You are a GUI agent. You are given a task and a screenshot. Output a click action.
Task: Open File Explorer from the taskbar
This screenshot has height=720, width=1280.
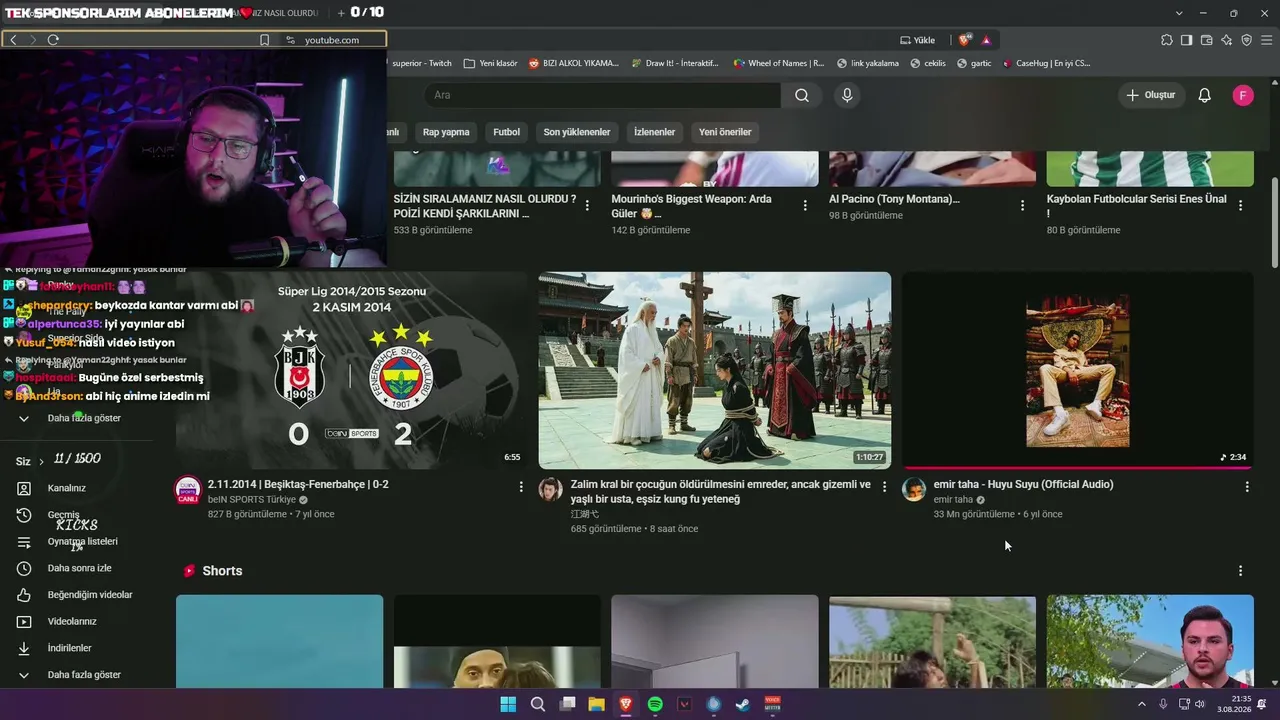point(596,704)
